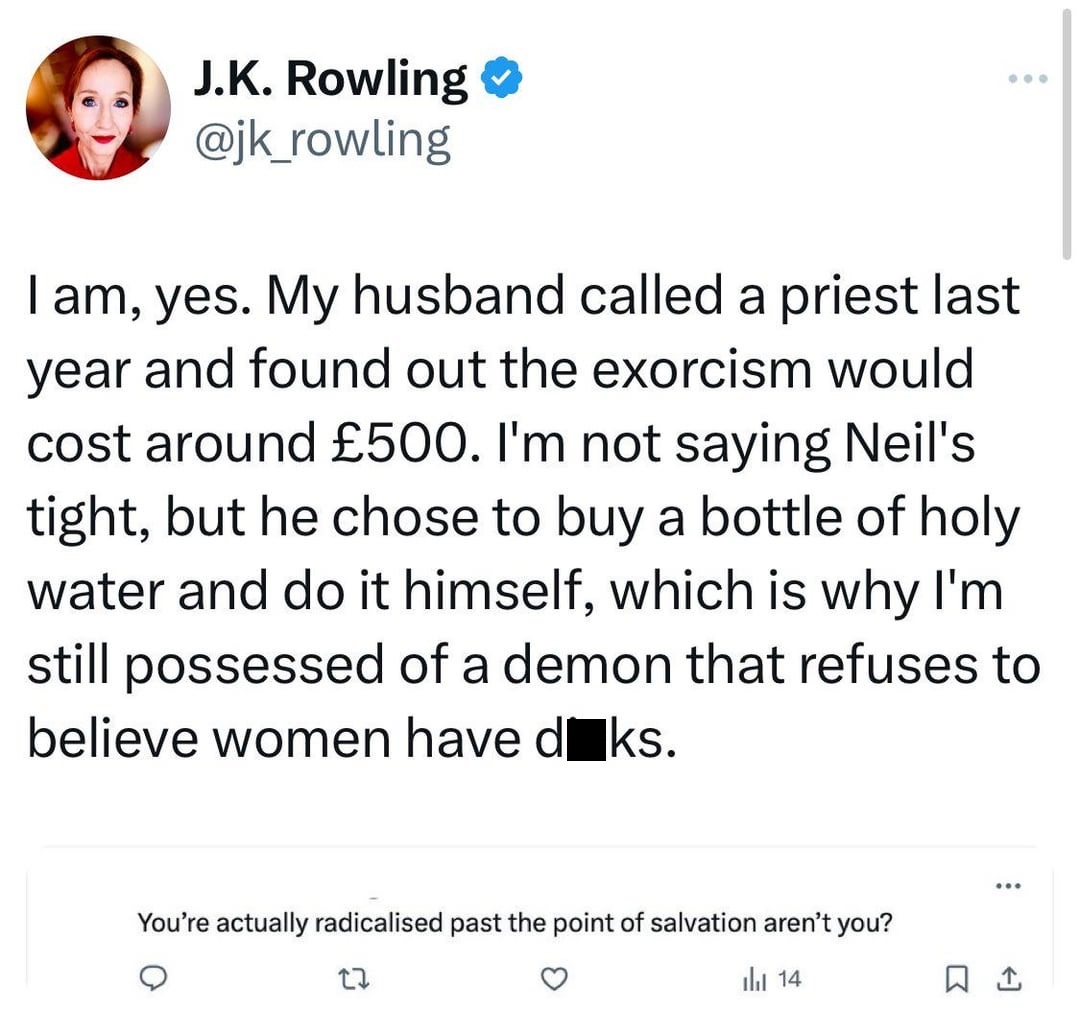This screenshot has height=1036, width=1080.
Task: Open the round profile avatar photo
Action: (x=98, y=107)
